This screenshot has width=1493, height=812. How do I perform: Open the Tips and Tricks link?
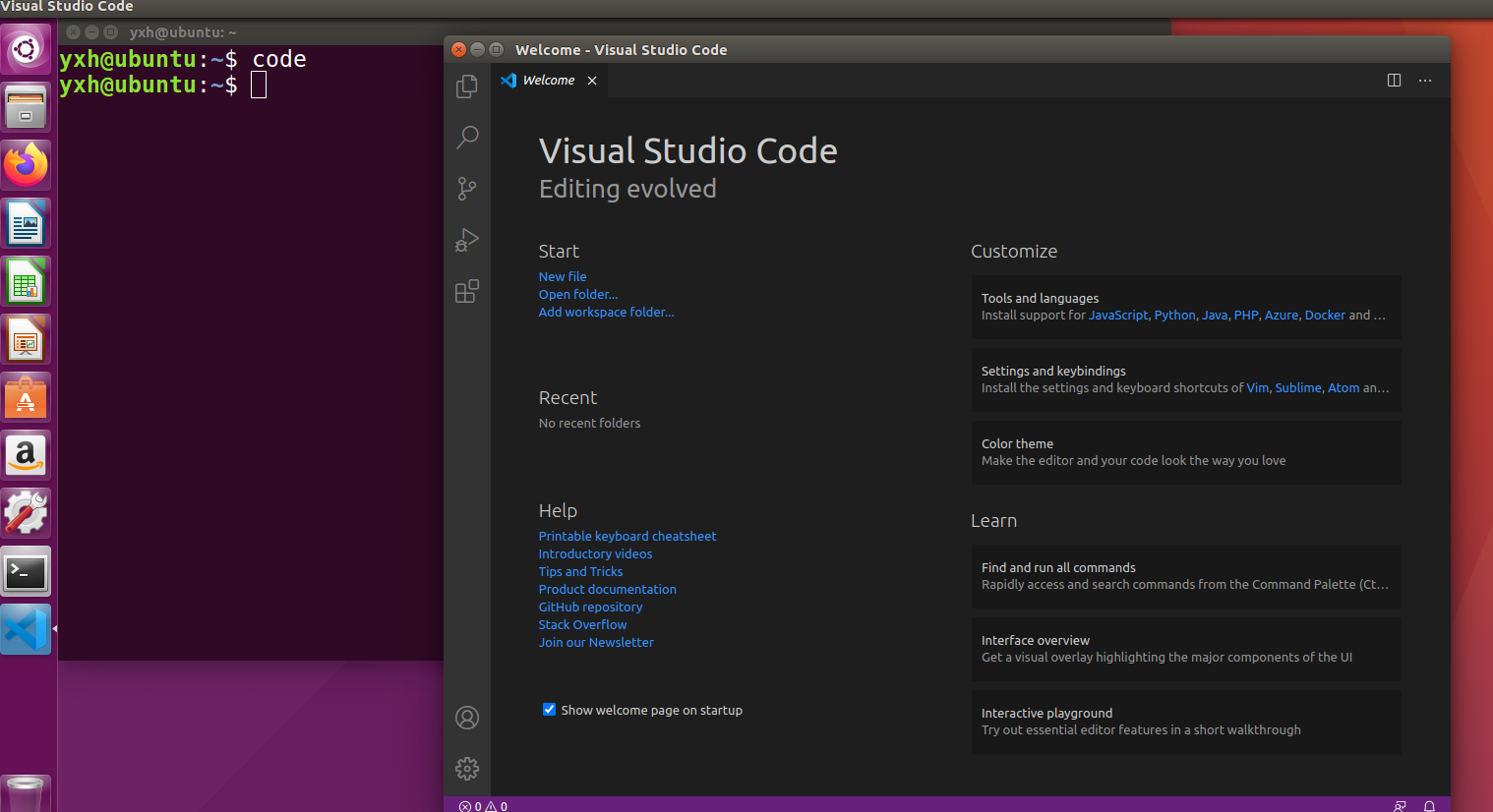pyautogui.click(x=580, y=572)
